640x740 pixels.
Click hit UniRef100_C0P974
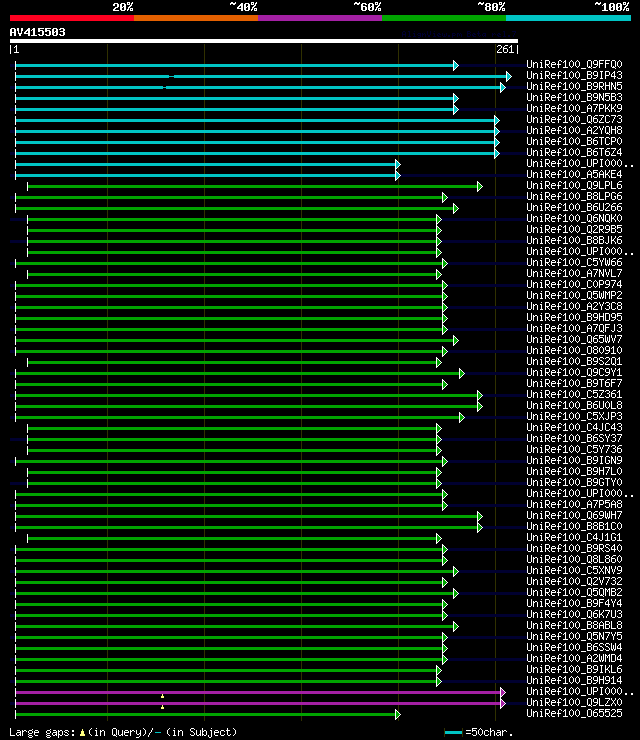[574, 284]
